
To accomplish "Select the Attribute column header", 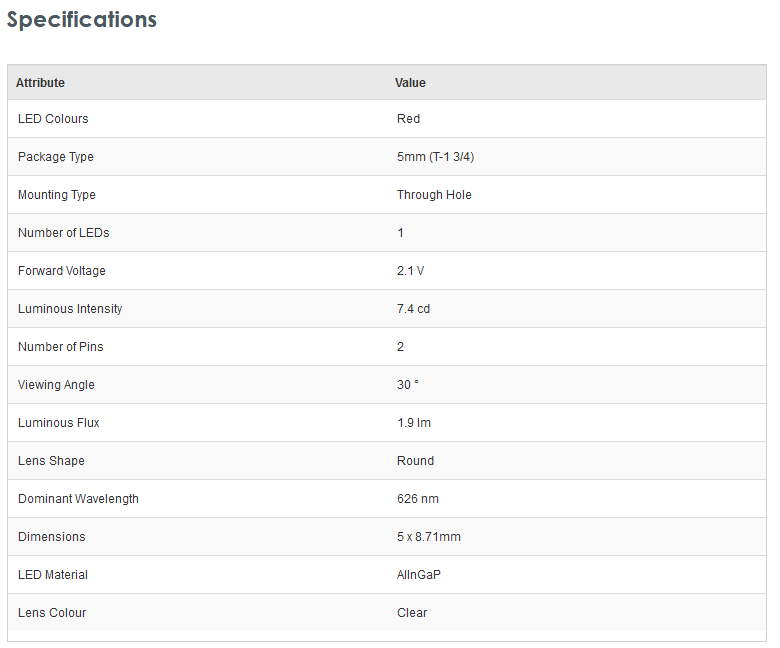I will pyautogui.click(x=40, y=83).
